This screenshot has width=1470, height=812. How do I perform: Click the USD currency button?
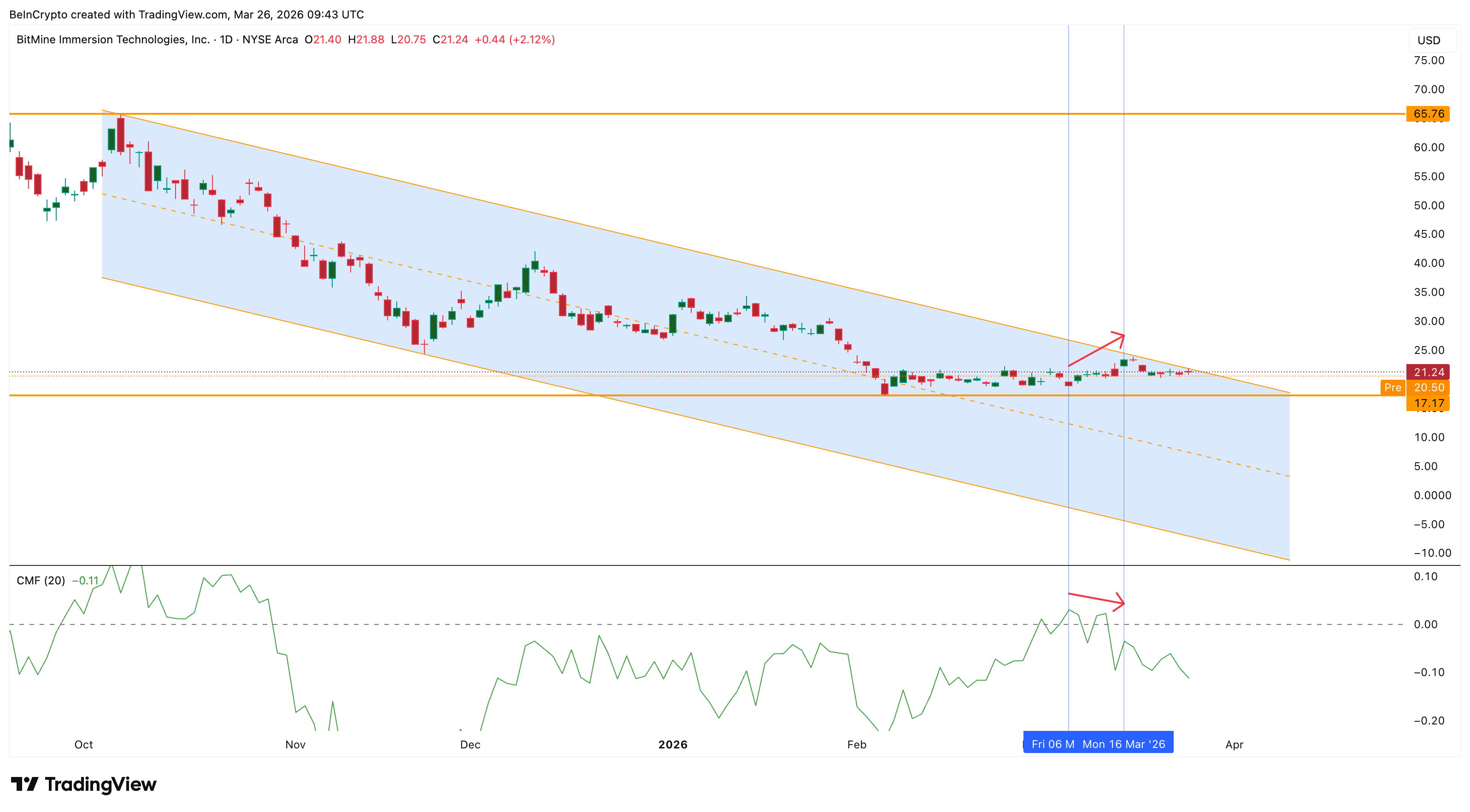[x=1429, y=41]
